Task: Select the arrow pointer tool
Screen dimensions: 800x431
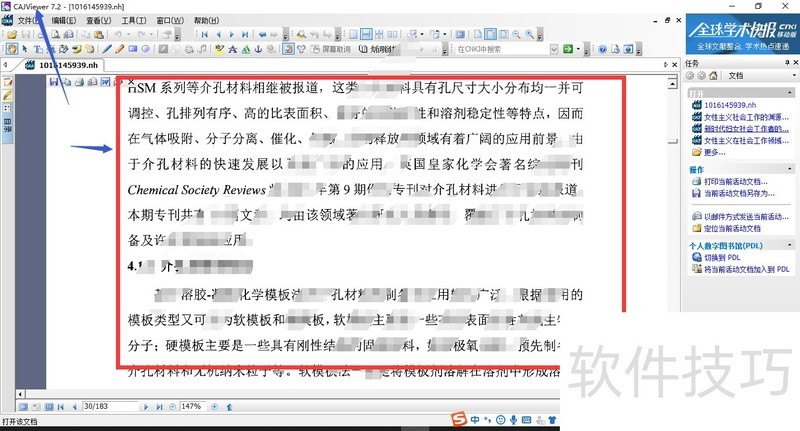Action: (25, 49)
